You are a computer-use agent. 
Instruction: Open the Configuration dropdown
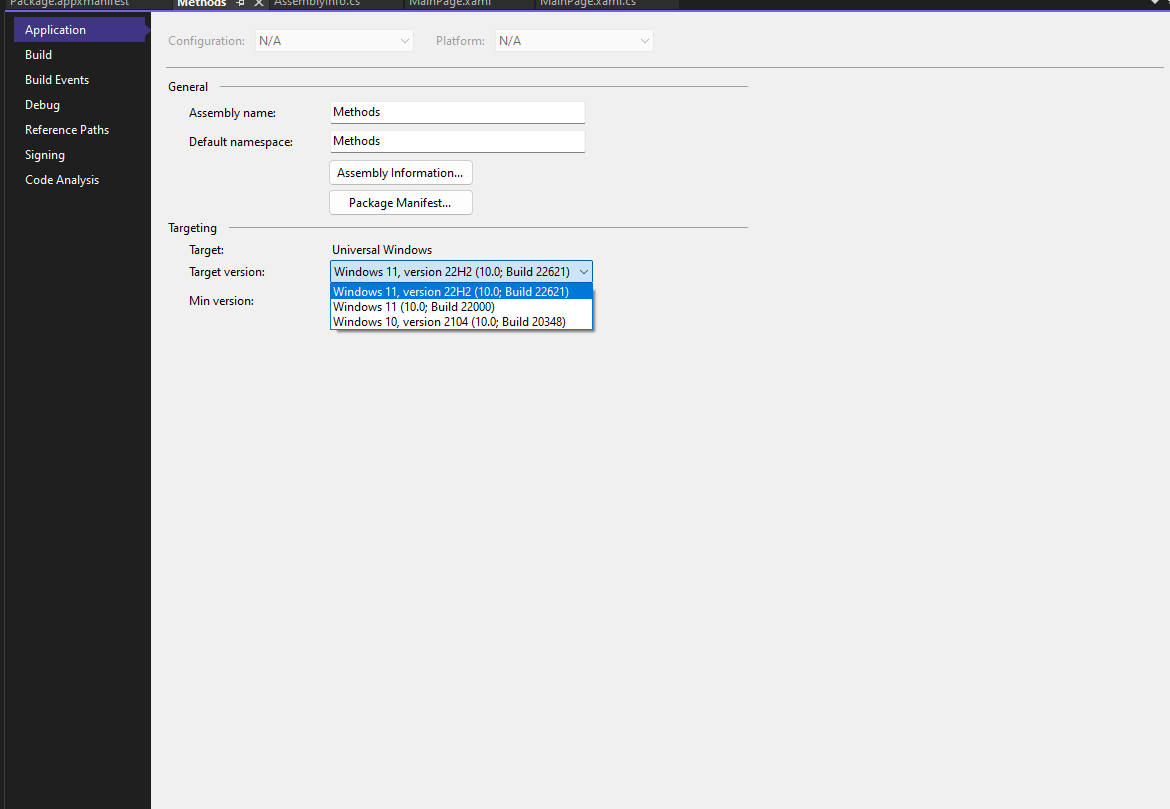click(x=334, y=41)
